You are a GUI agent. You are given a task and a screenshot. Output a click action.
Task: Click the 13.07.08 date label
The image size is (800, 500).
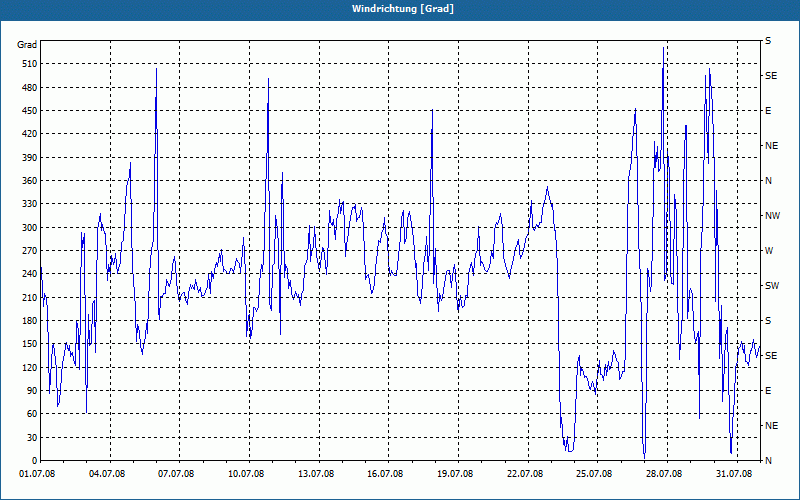click(x=316, y=474)
